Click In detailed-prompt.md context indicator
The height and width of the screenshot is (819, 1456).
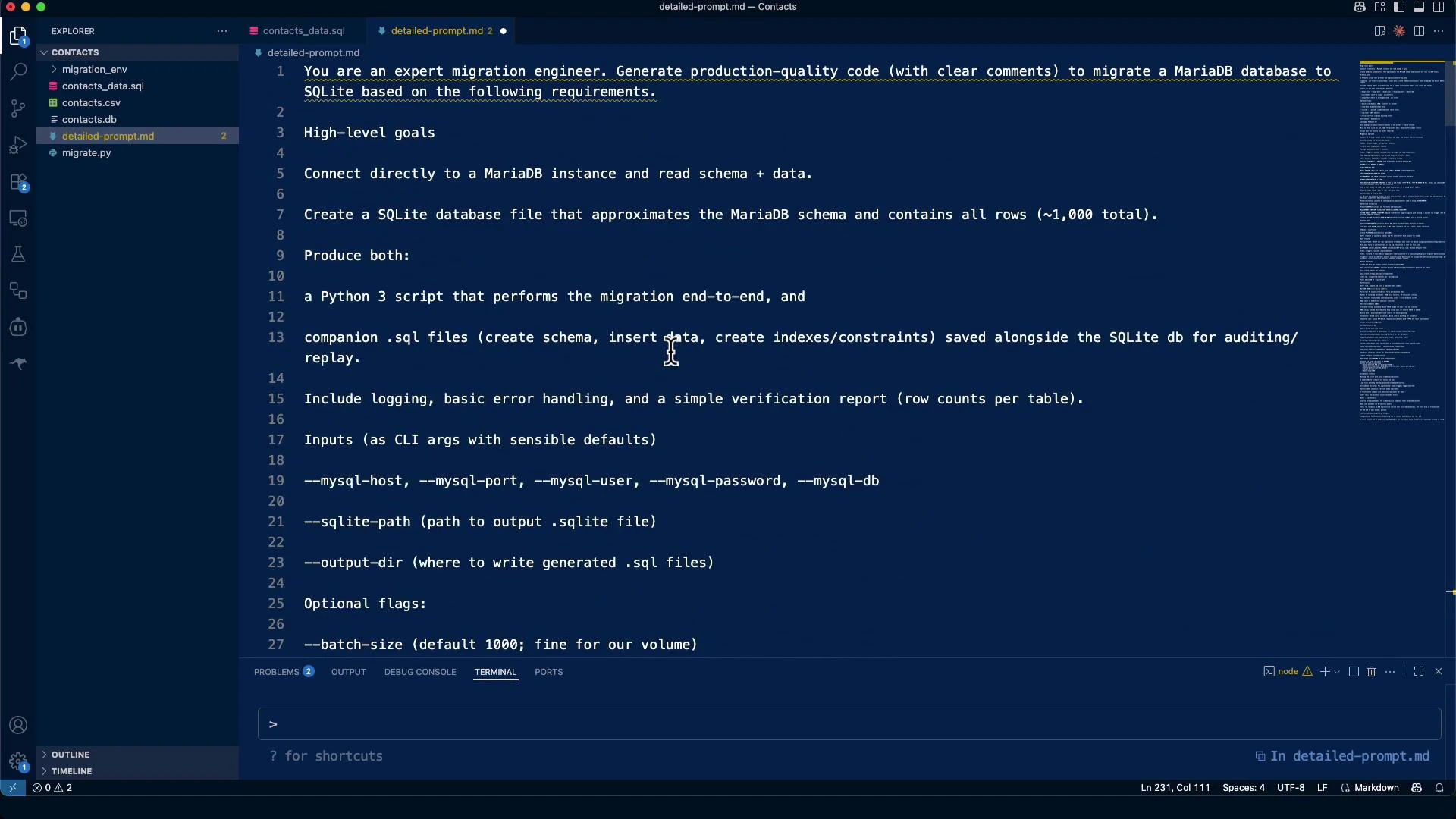(1342, 756)
